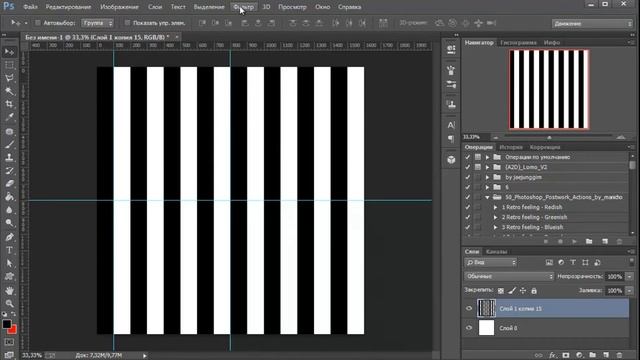
Task: Expand the (A2D)_Lomo_V2 folder
Action: [x=487, y=167]
